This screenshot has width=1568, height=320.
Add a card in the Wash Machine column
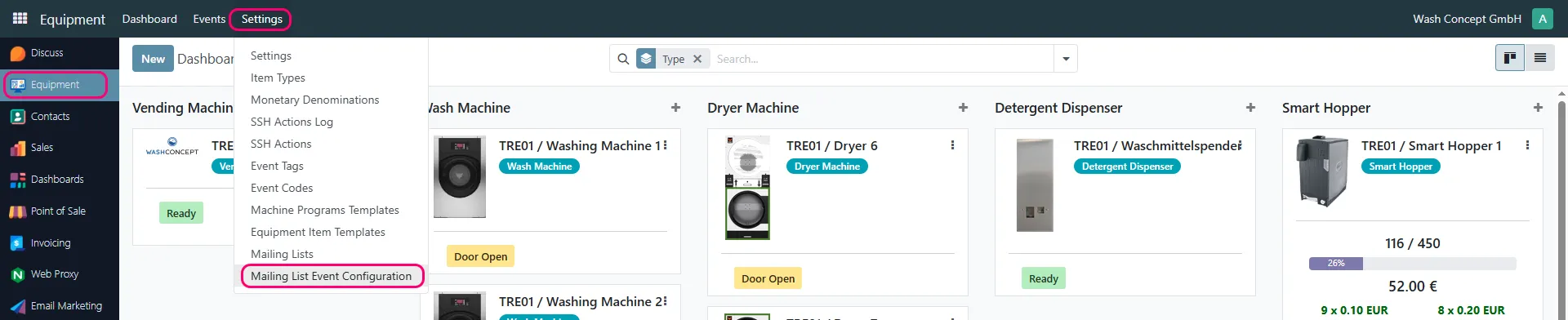(x=675, y=108)
